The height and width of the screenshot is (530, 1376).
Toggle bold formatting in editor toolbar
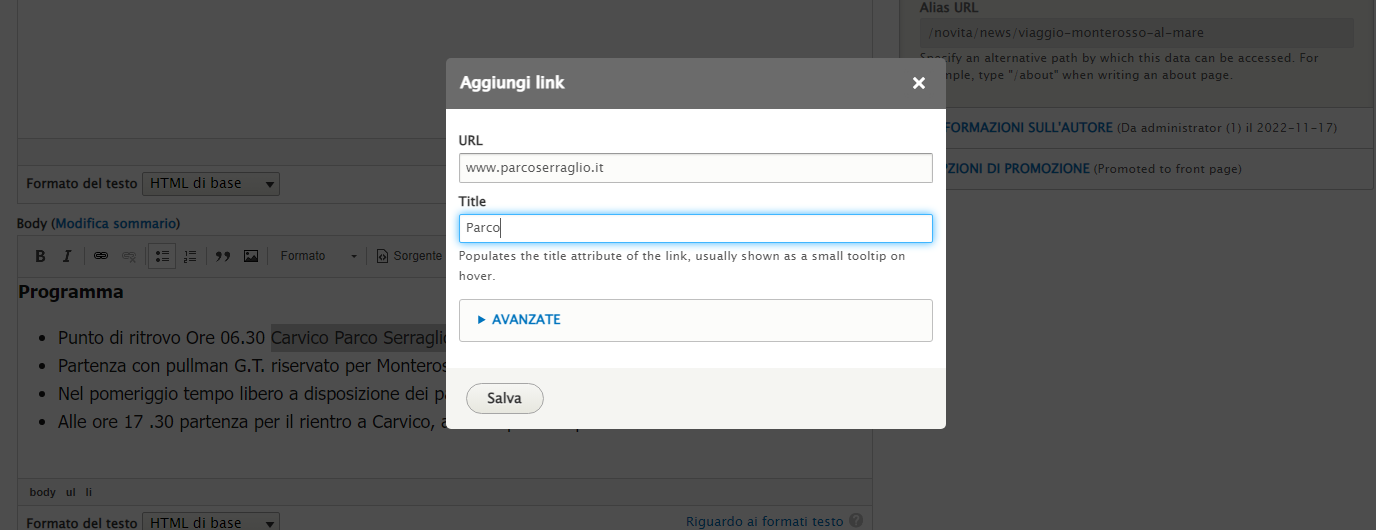(x=41, y=256)
